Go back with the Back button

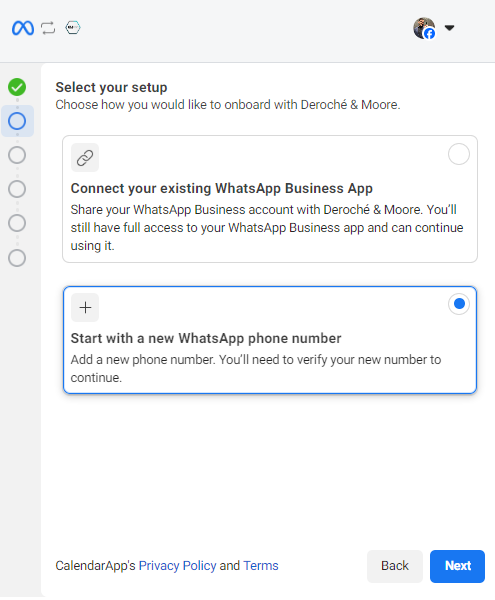(x=395, y=566)
